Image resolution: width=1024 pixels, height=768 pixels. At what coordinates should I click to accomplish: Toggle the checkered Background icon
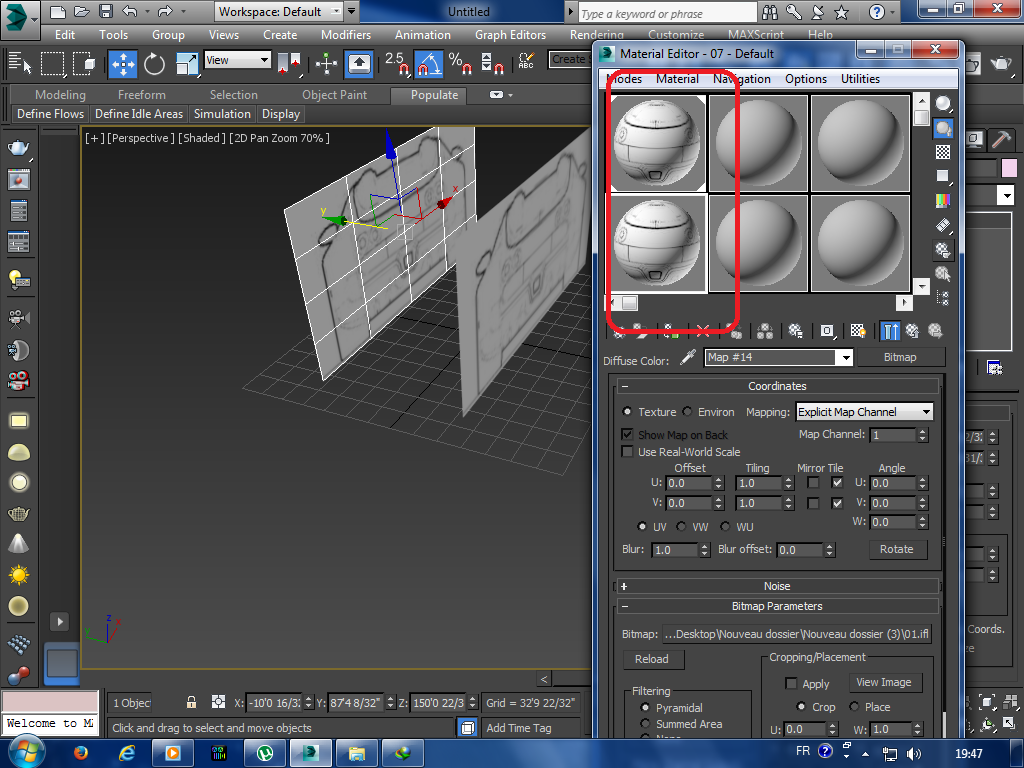tap(943, 152)
